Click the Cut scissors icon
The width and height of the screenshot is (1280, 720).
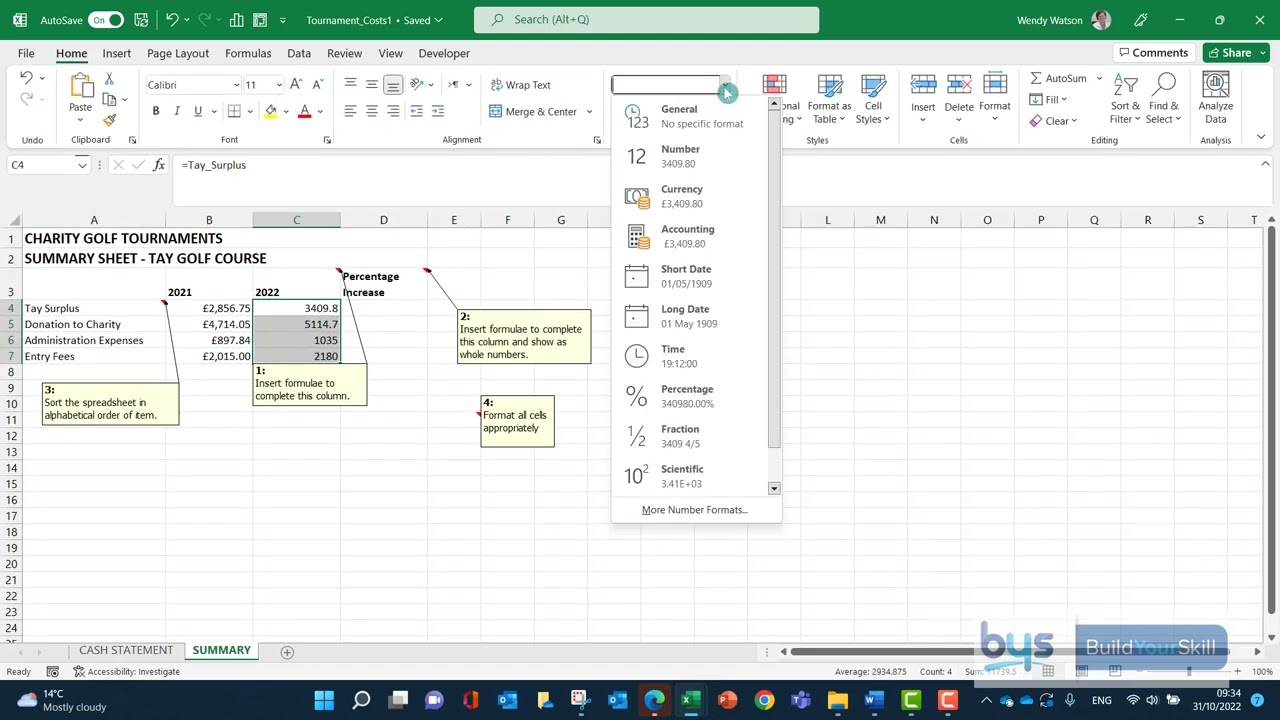109,79
